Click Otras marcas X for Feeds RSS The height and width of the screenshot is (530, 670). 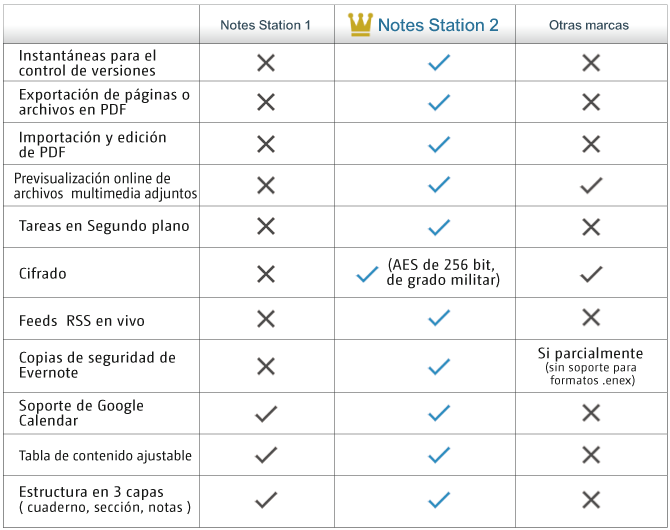point(591,318)
